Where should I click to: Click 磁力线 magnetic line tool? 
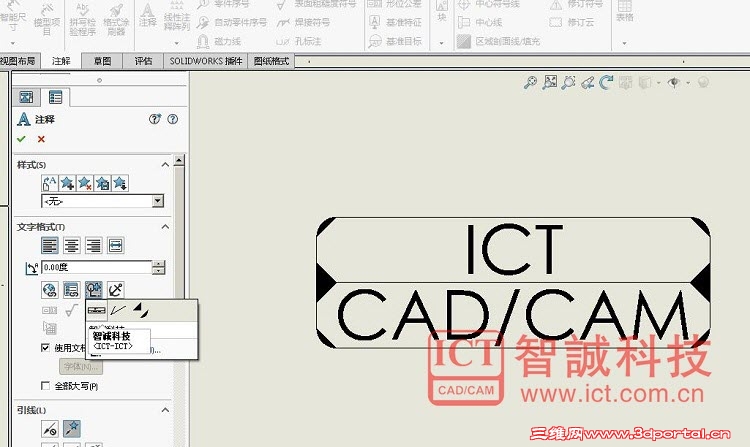(219, 41)
